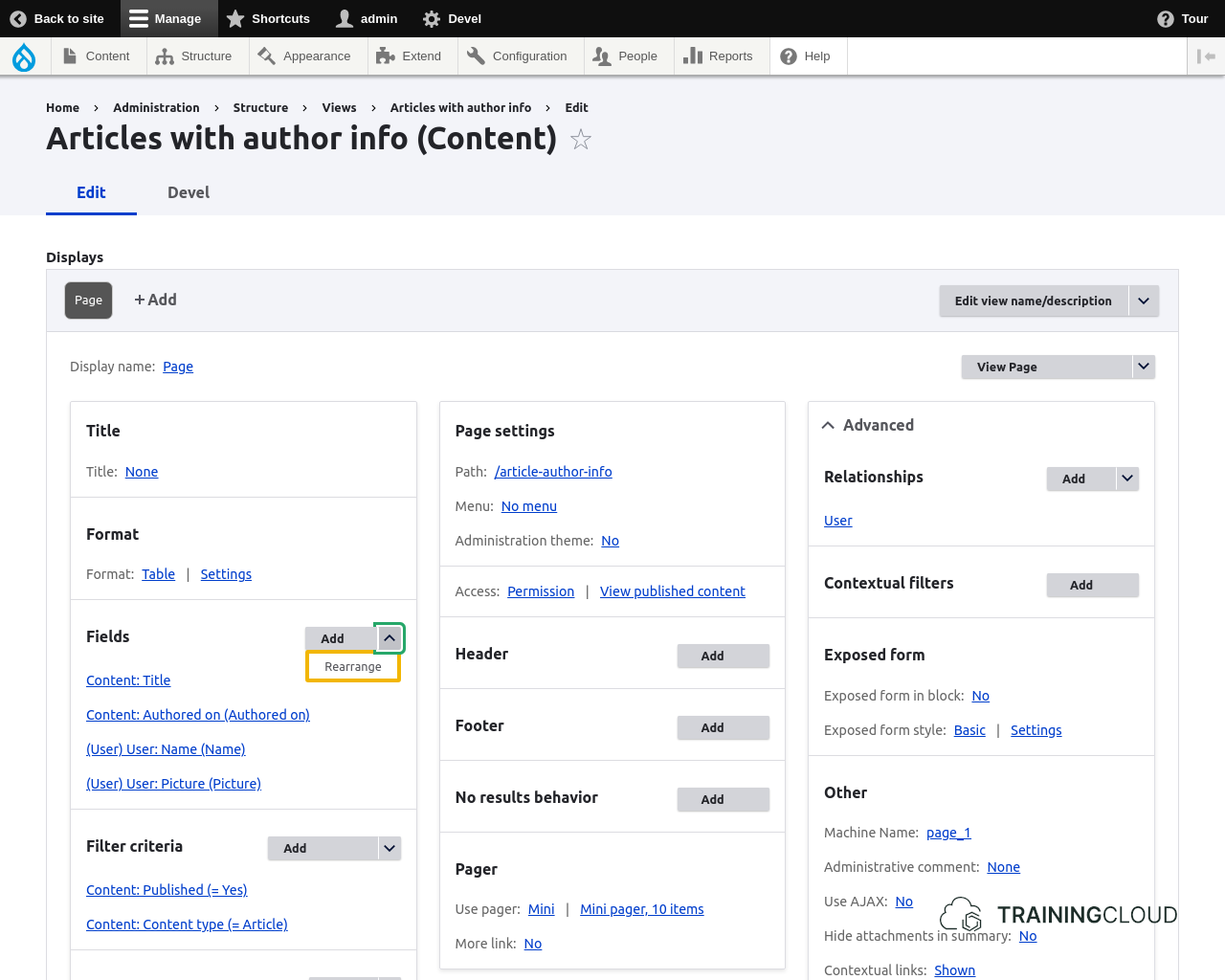
Task: Click Add for Contextual filters
Action: 1093,585
